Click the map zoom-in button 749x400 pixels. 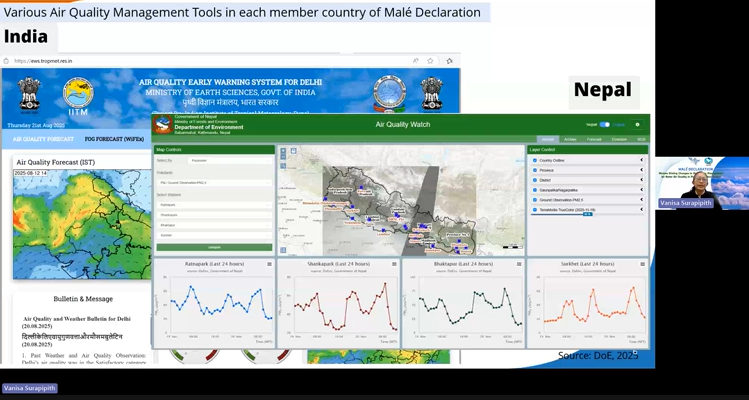(283, 152)
